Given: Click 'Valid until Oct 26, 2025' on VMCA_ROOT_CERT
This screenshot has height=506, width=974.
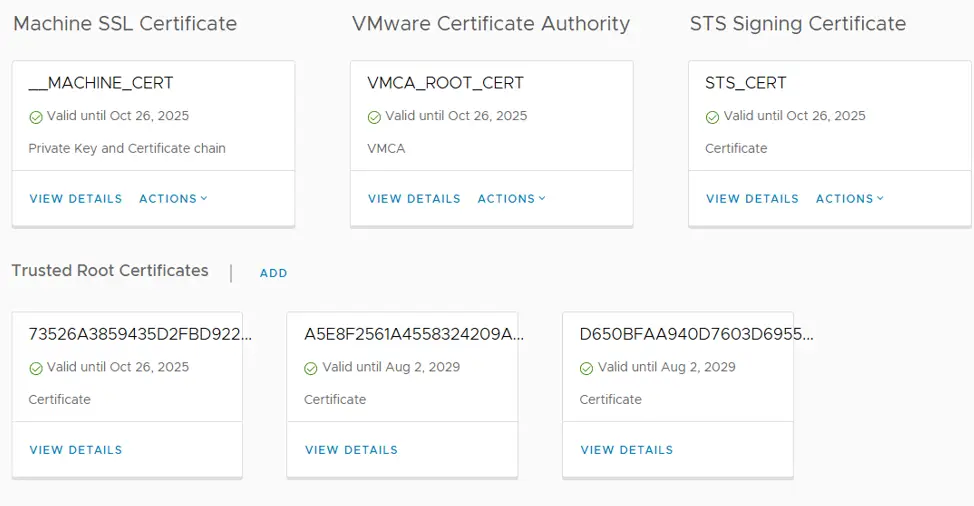Looking at the screenshot, I should pos(456,115).
